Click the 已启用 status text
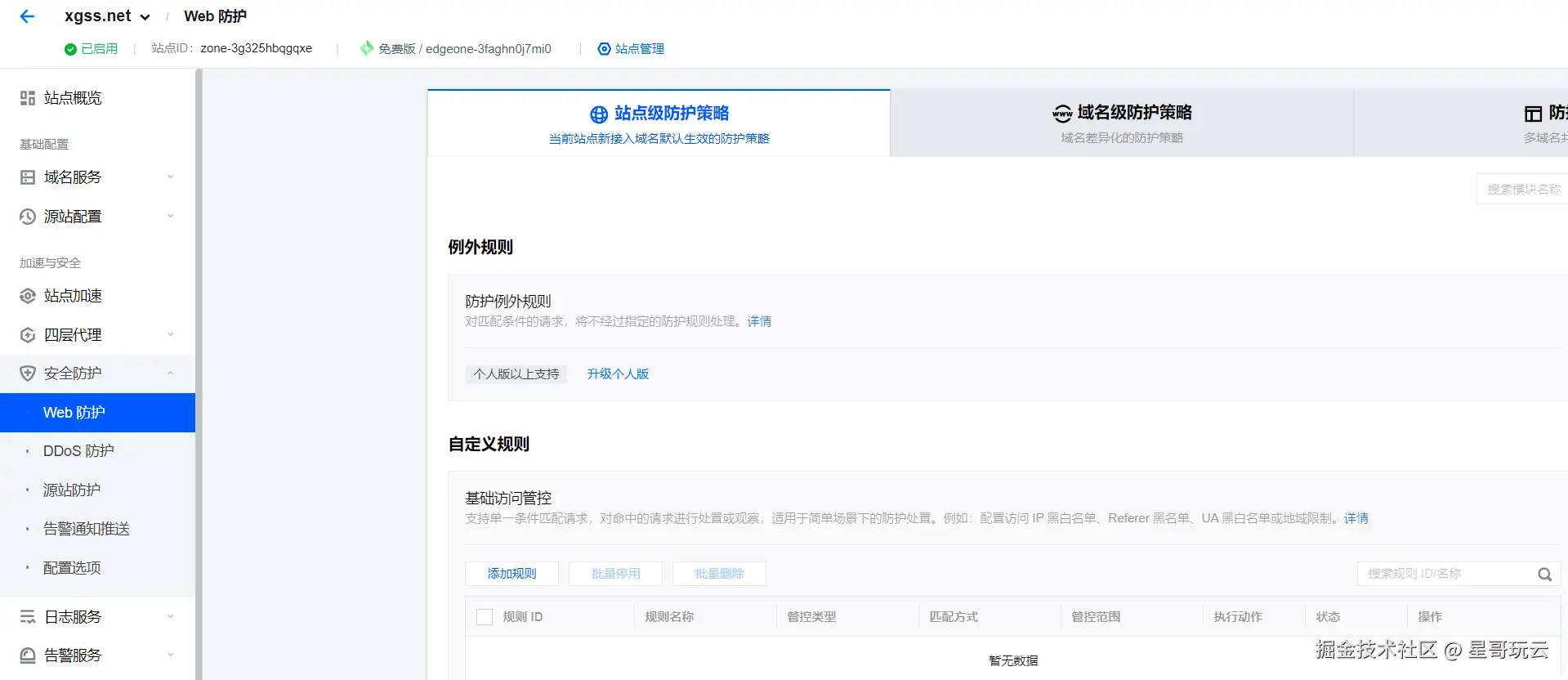The image size is (1568, 680). [x=100, y=49]
